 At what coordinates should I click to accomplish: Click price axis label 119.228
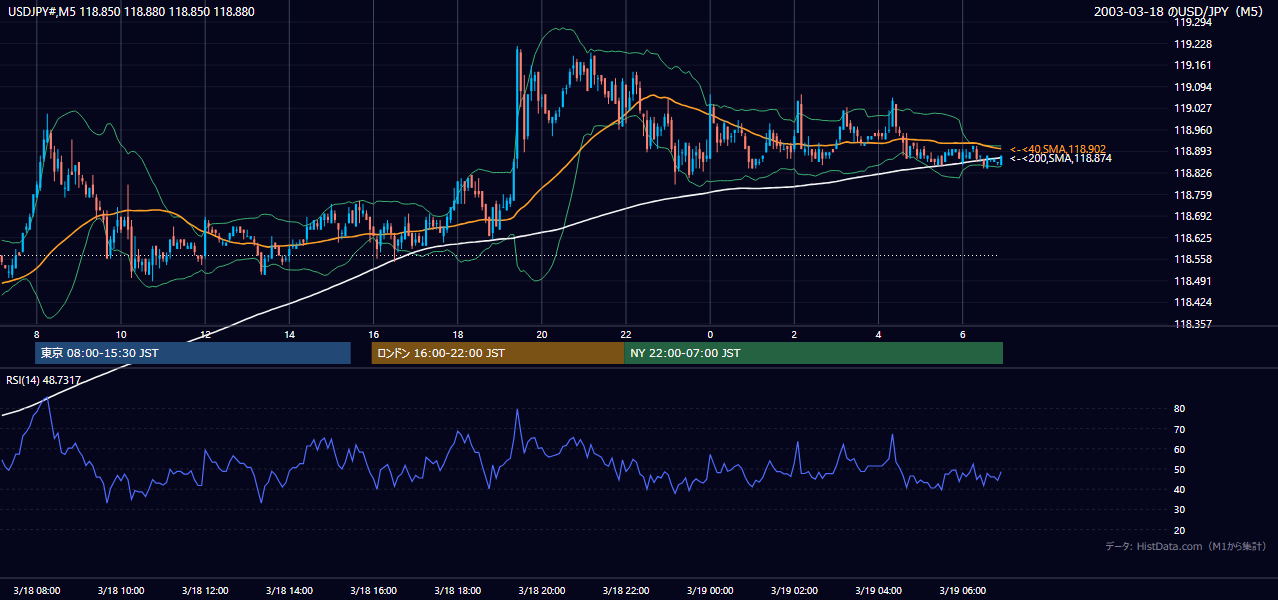1192,44
